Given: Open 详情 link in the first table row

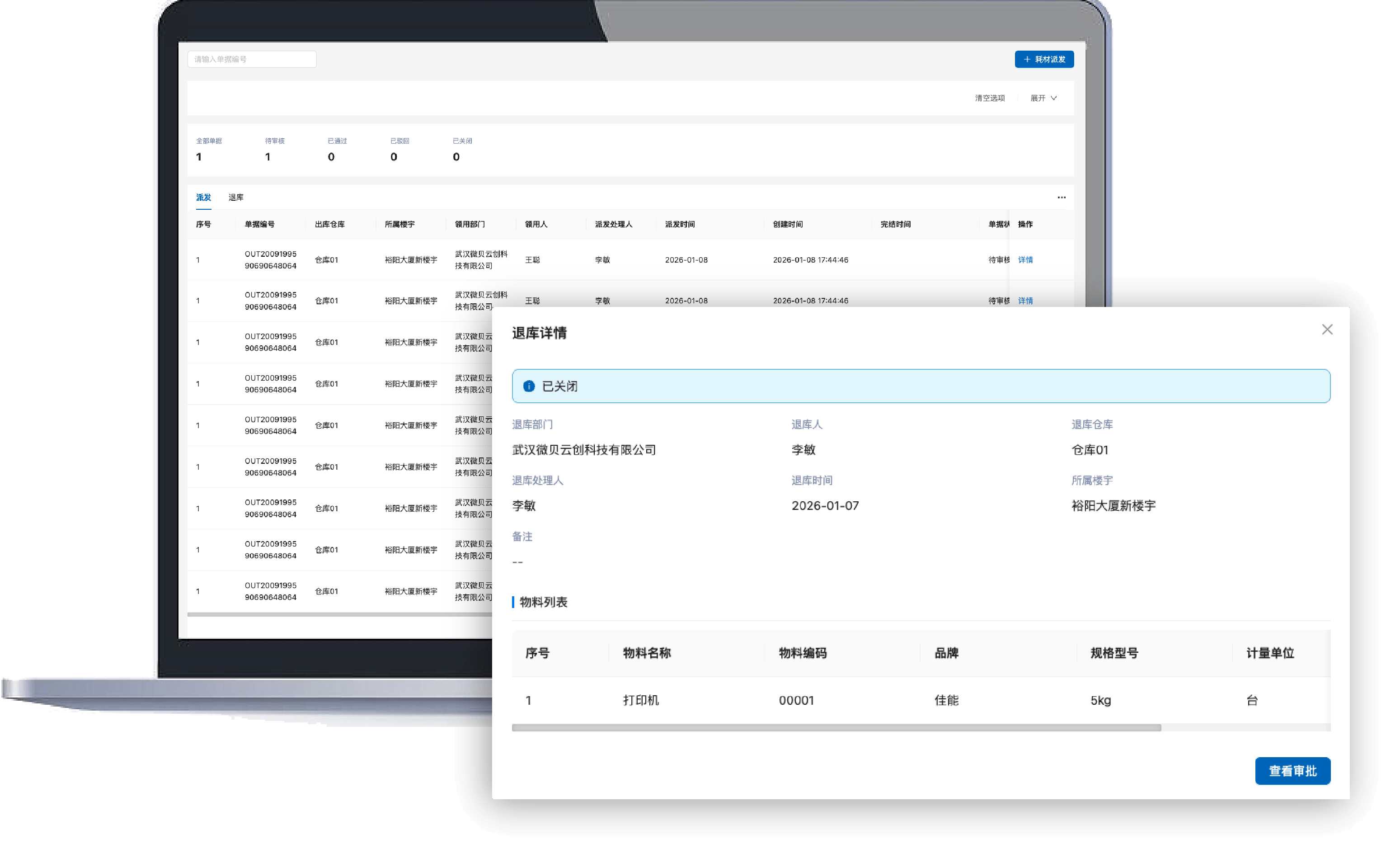Looking at the screenshot, I should (x=1025, y=260).
